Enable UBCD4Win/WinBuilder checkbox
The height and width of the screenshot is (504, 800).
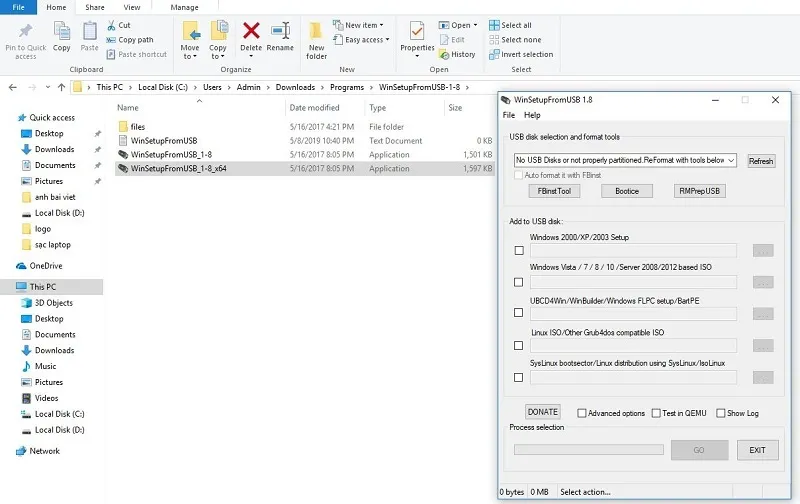click(x=518, y=312)
